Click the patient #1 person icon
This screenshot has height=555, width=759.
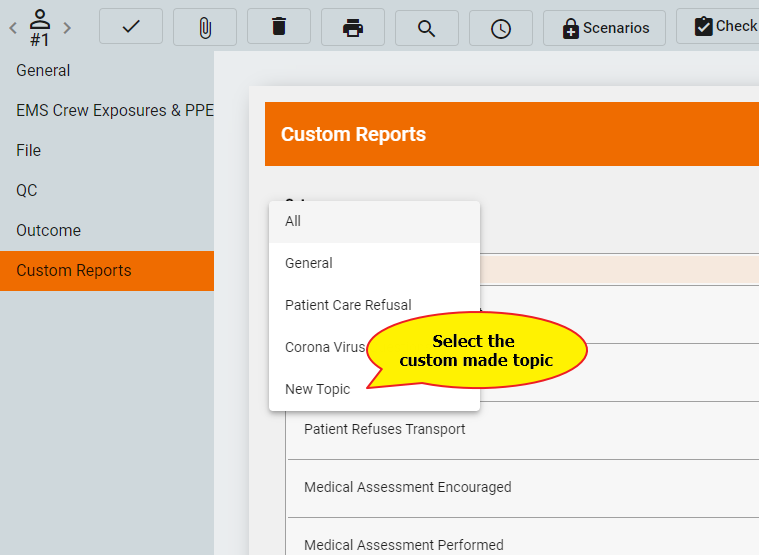click(x=40, y=27)
